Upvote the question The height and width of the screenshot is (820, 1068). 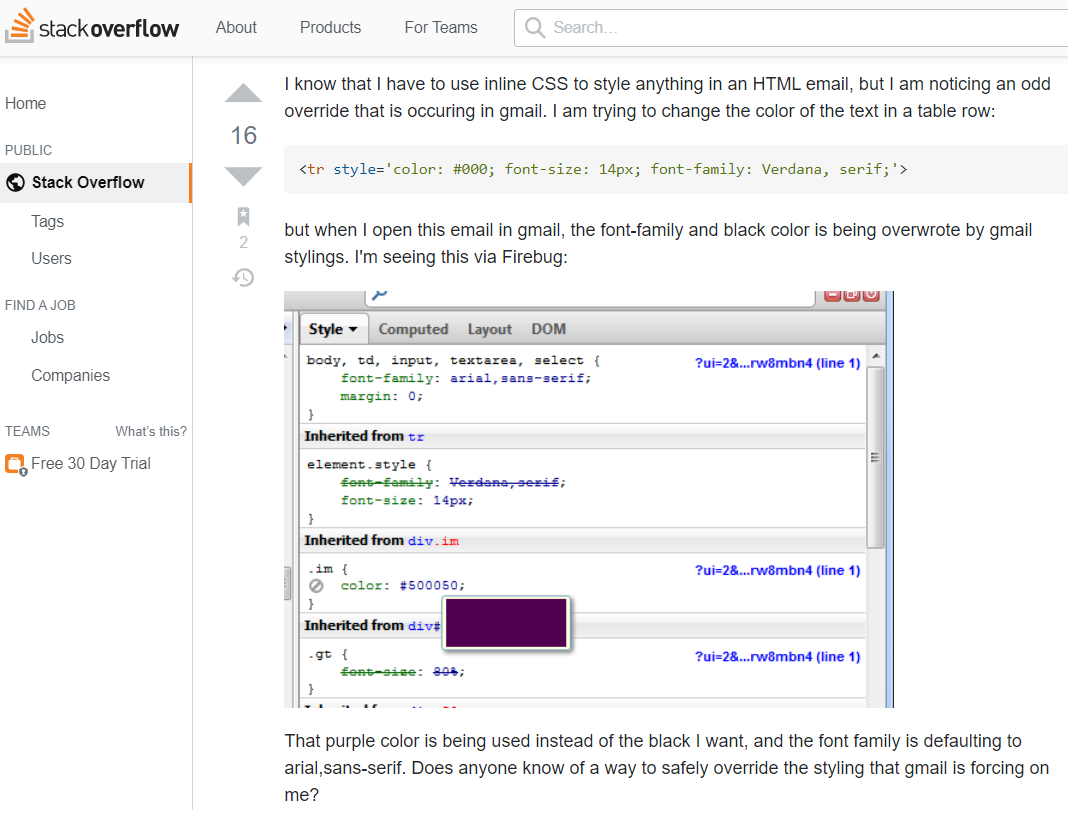click(x=244, y=95)
